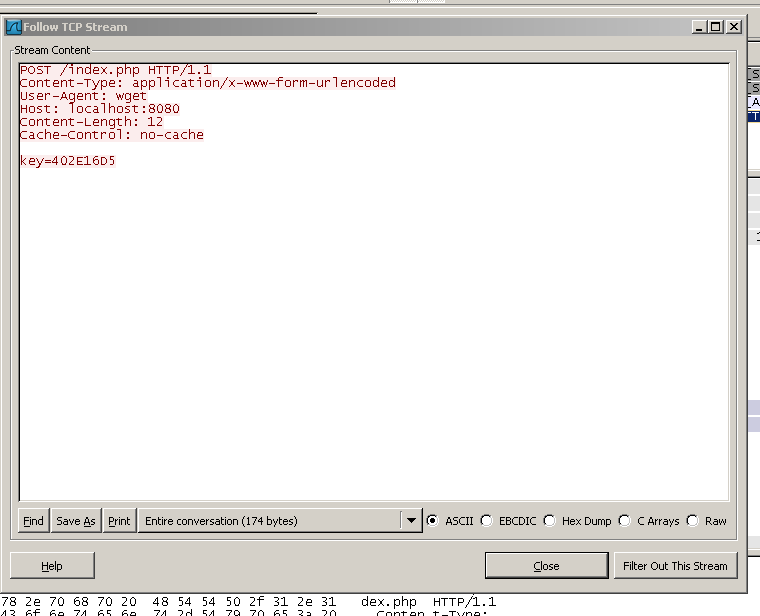The width and height of the screenshot is (760, 616).
Task: Click the key=402E16D5 line in stream content
Action: (67, 161)
